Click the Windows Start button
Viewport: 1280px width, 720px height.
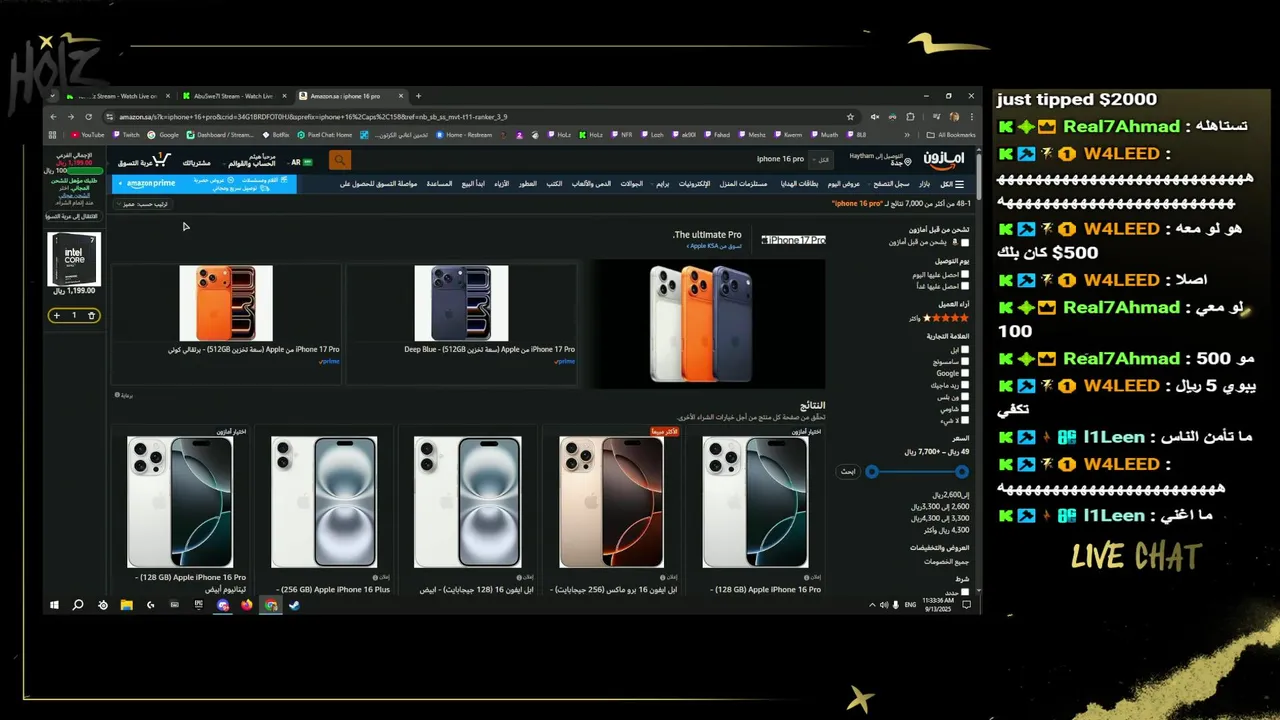click(55, 605)
